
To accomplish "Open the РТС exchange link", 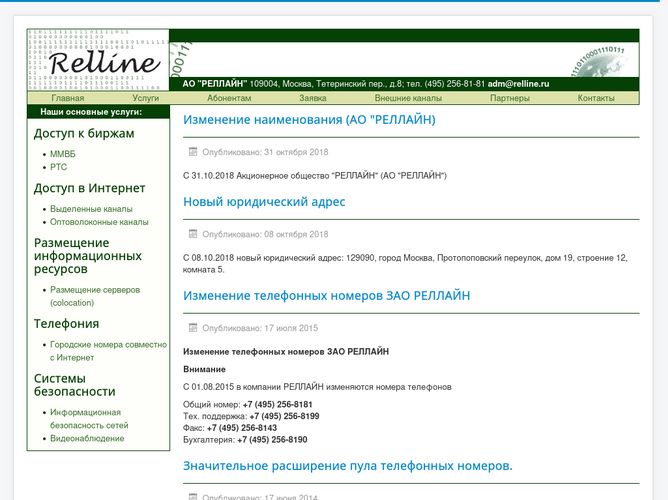I will (58, 167).
